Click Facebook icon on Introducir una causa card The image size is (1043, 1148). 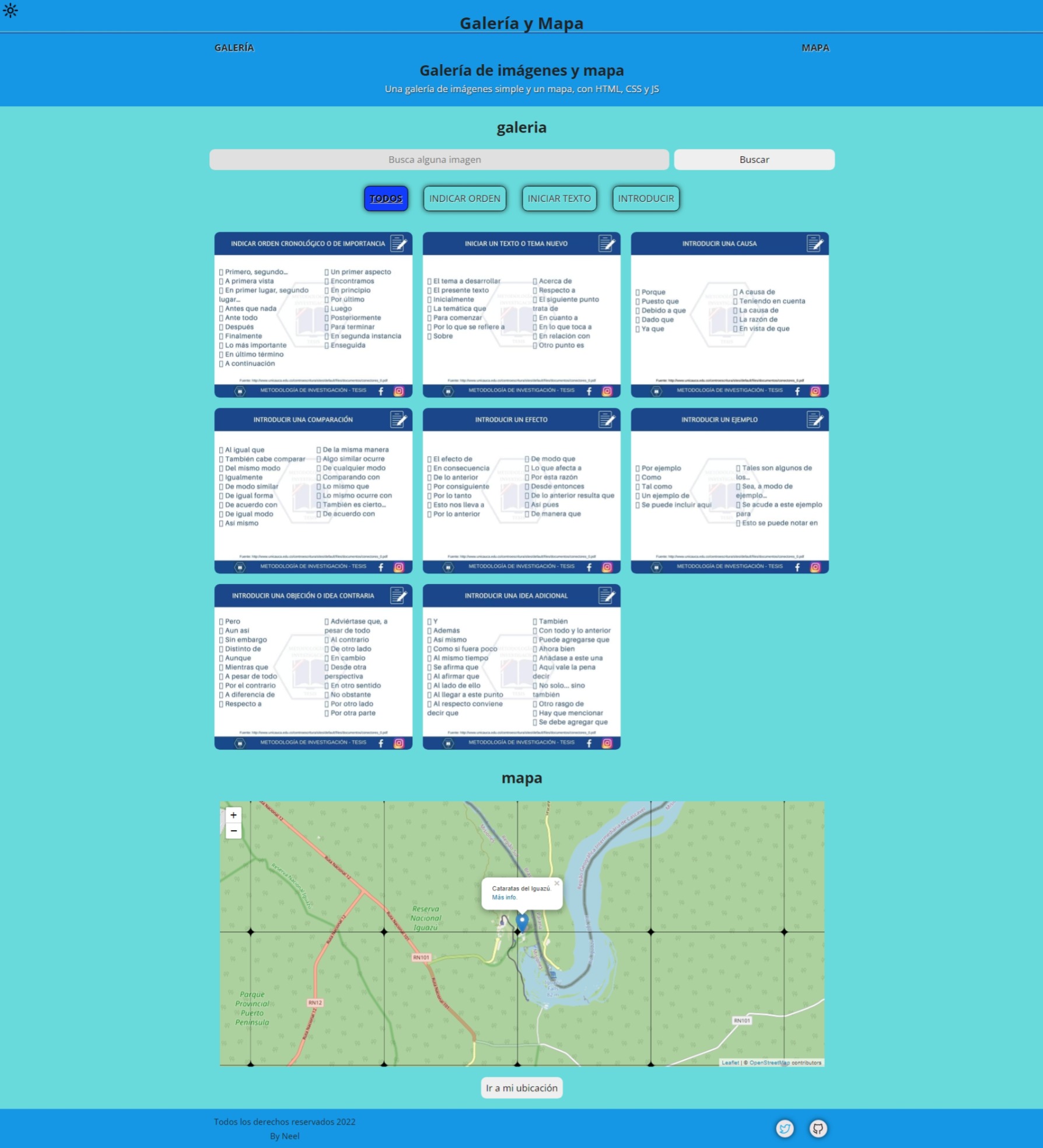pyautogui.click(x=797, y=391)
